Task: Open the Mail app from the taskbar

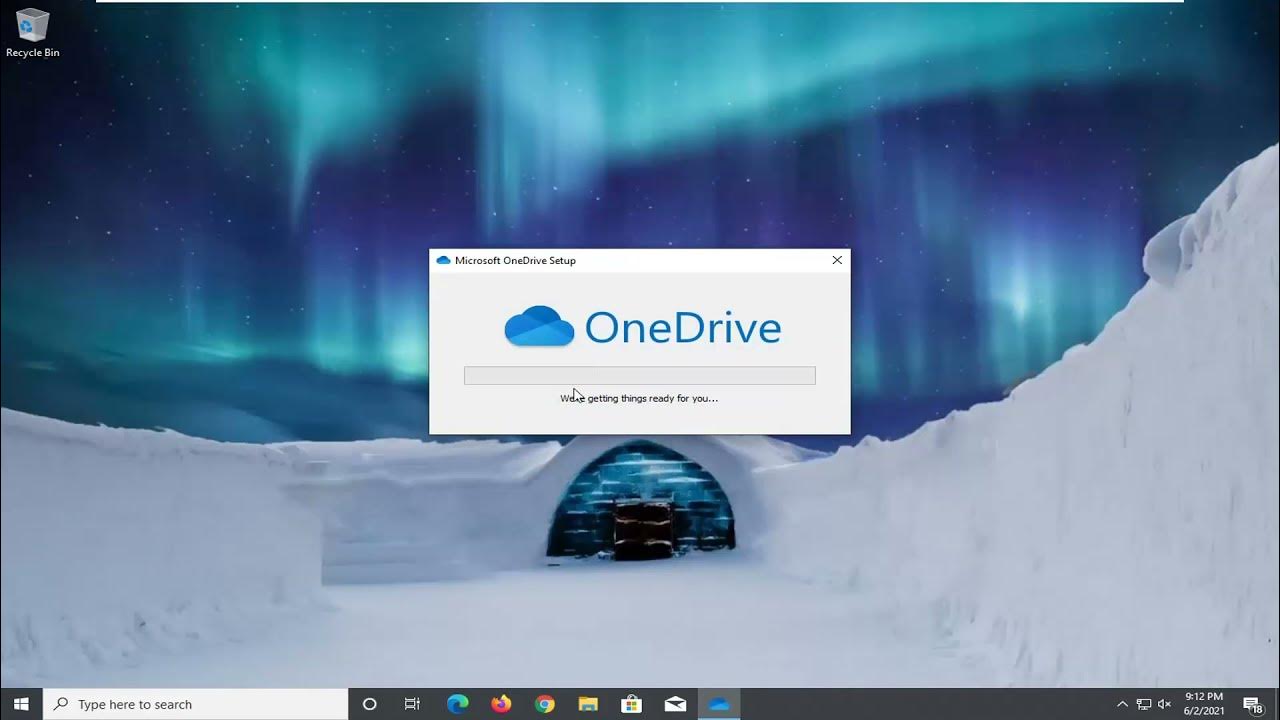Action: (x=675, y=704)
